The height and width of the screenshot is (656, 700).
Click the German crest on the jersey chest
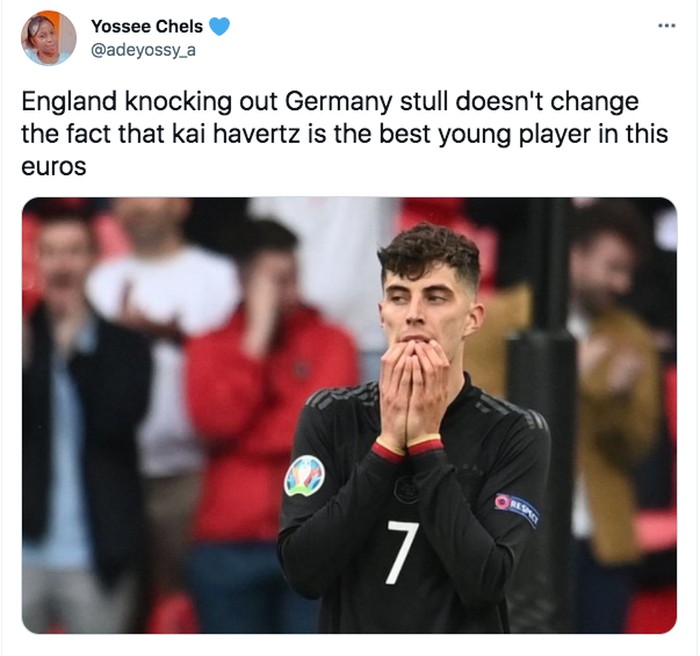point(406,489)
